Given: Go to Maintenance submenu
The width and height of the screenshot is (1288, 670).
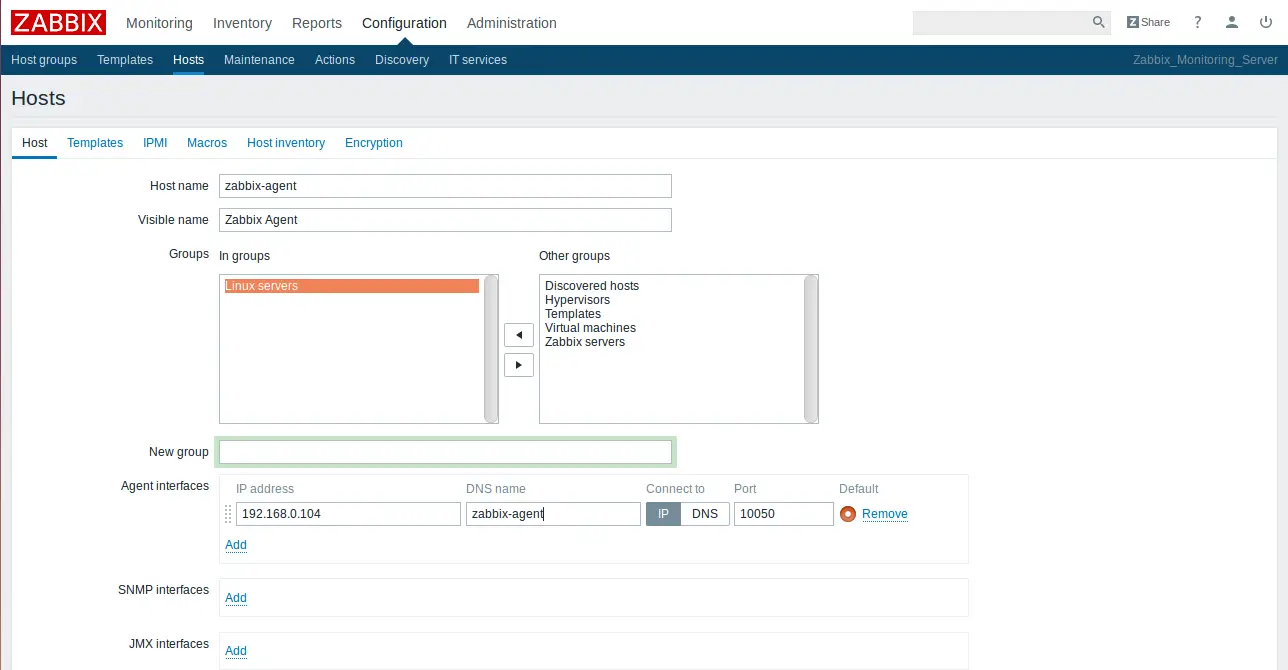Looking at the screenshot, I should pos(259,60).
